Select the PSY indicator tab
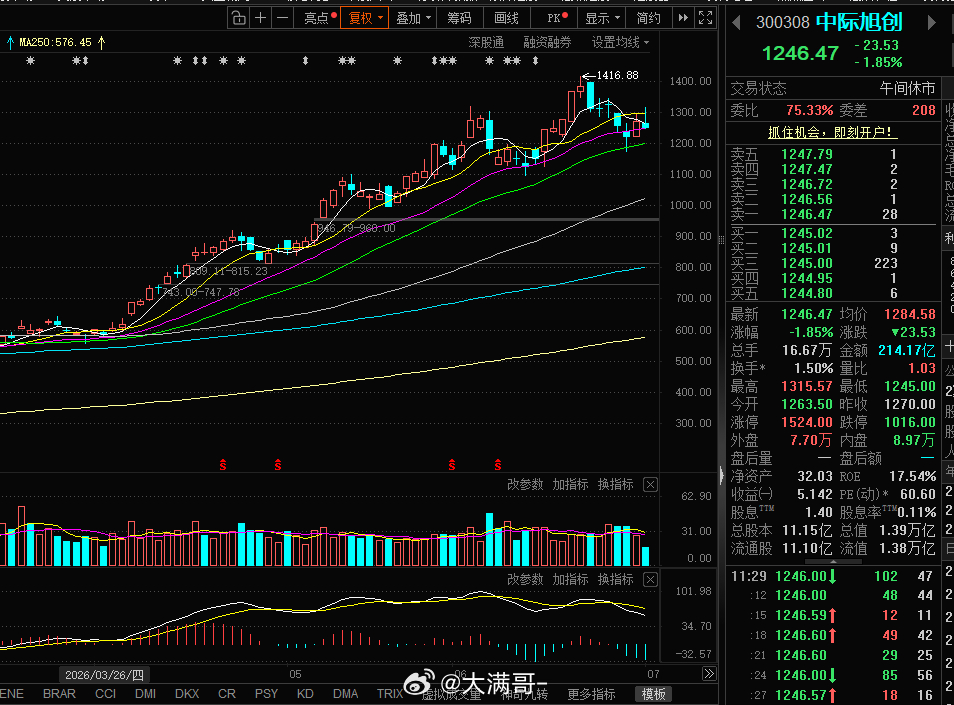This screenshot has width=954, height=705. click(266, 694)
